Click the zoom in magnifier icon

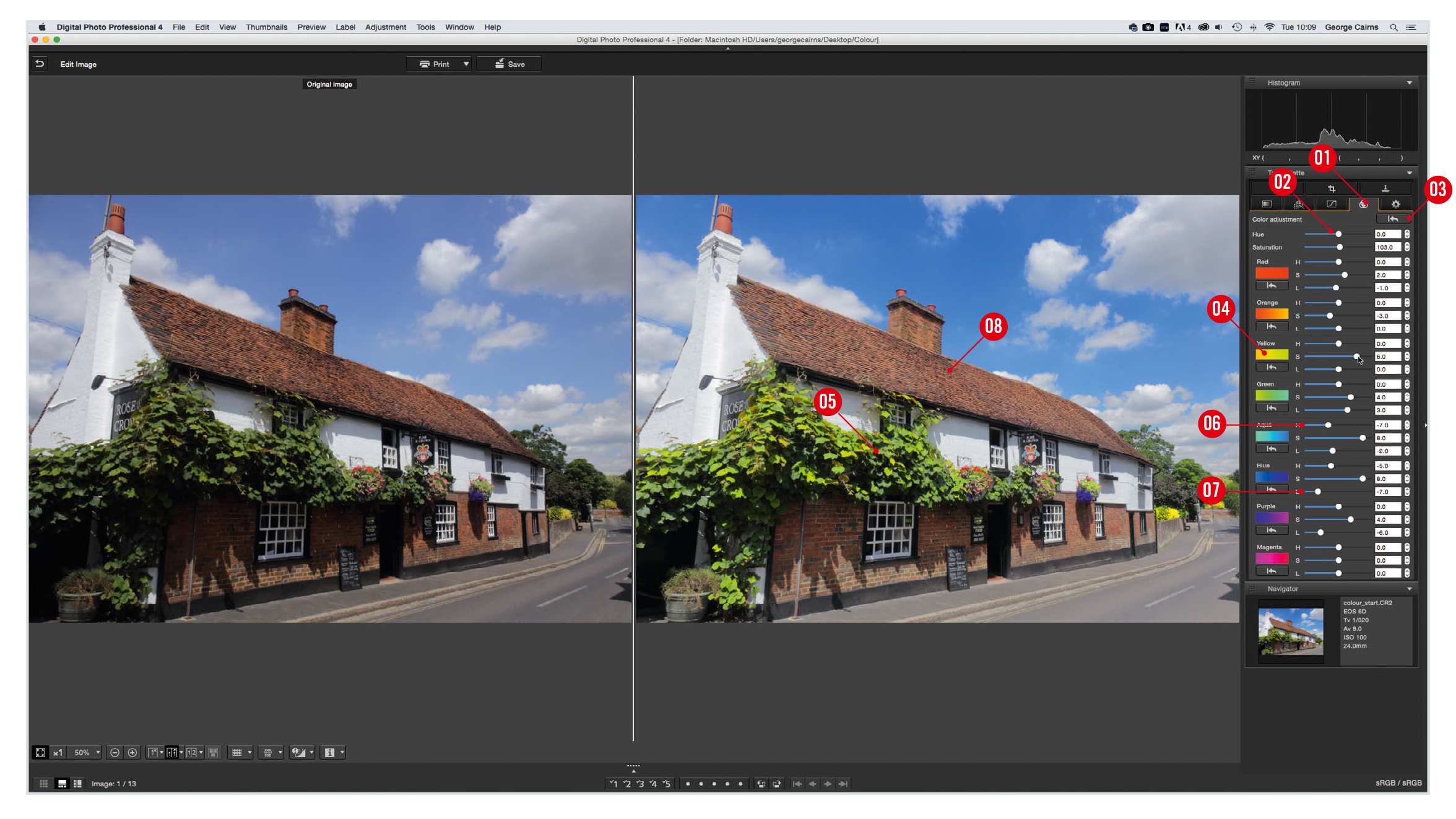point(132,752)
